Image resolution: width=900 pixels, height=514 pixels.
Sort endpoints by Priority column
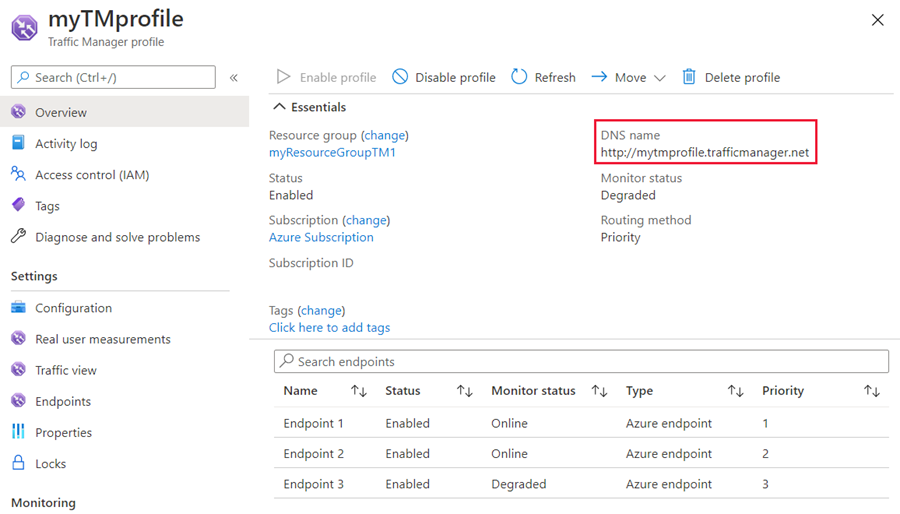[x=871, y=391]
